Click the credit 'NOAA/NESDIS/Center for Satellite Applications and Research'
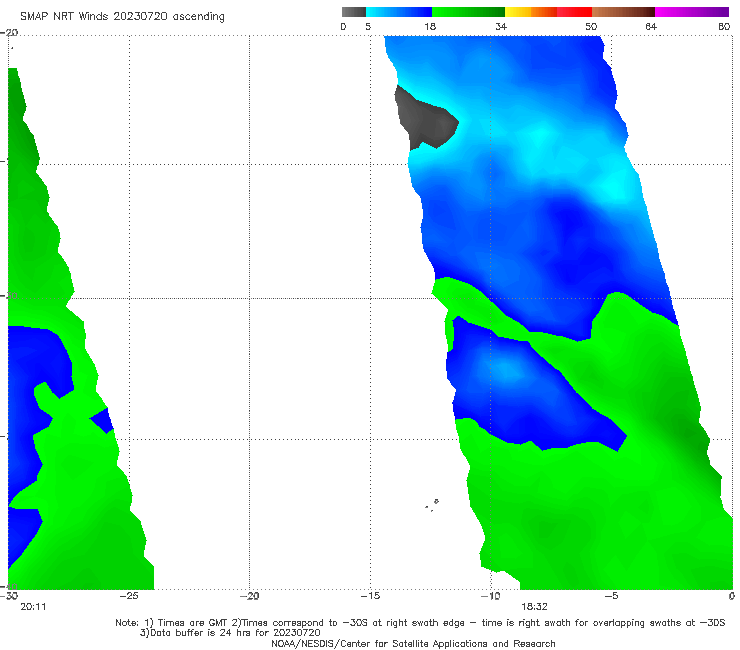 pyautogui.click(x=413, y=644)
